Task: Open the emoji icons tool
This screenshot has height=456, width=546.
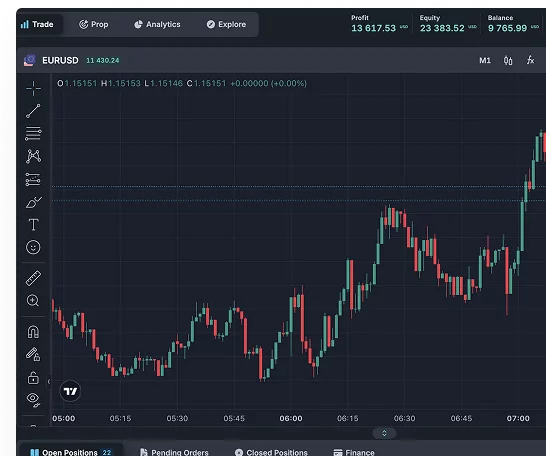Action: pyautogui.click(x=33, y=247)
